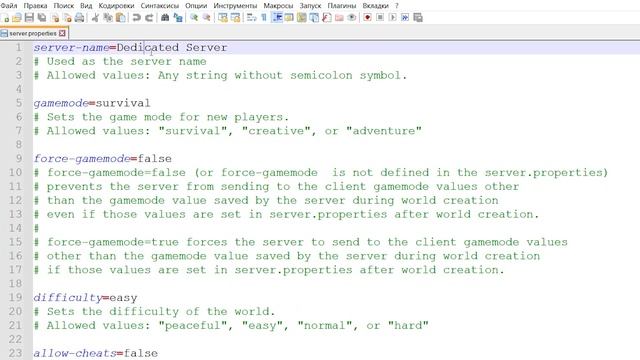This screenshot has height=360, width=640.
Task: Click the Save All icon
Action: pos(42,18)
